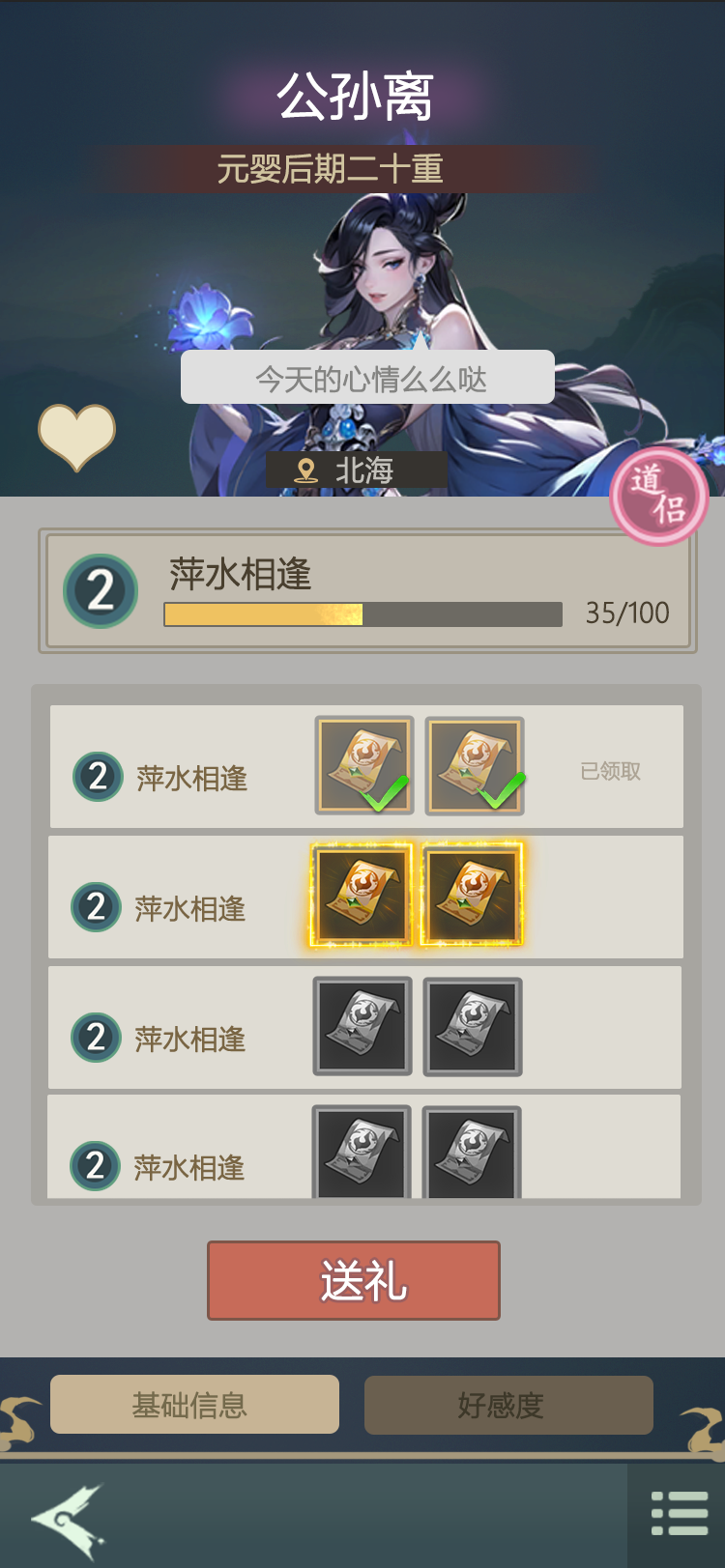Click the 35/100 favorability progress bar
725x1568 pixels.
coord(362,614)
